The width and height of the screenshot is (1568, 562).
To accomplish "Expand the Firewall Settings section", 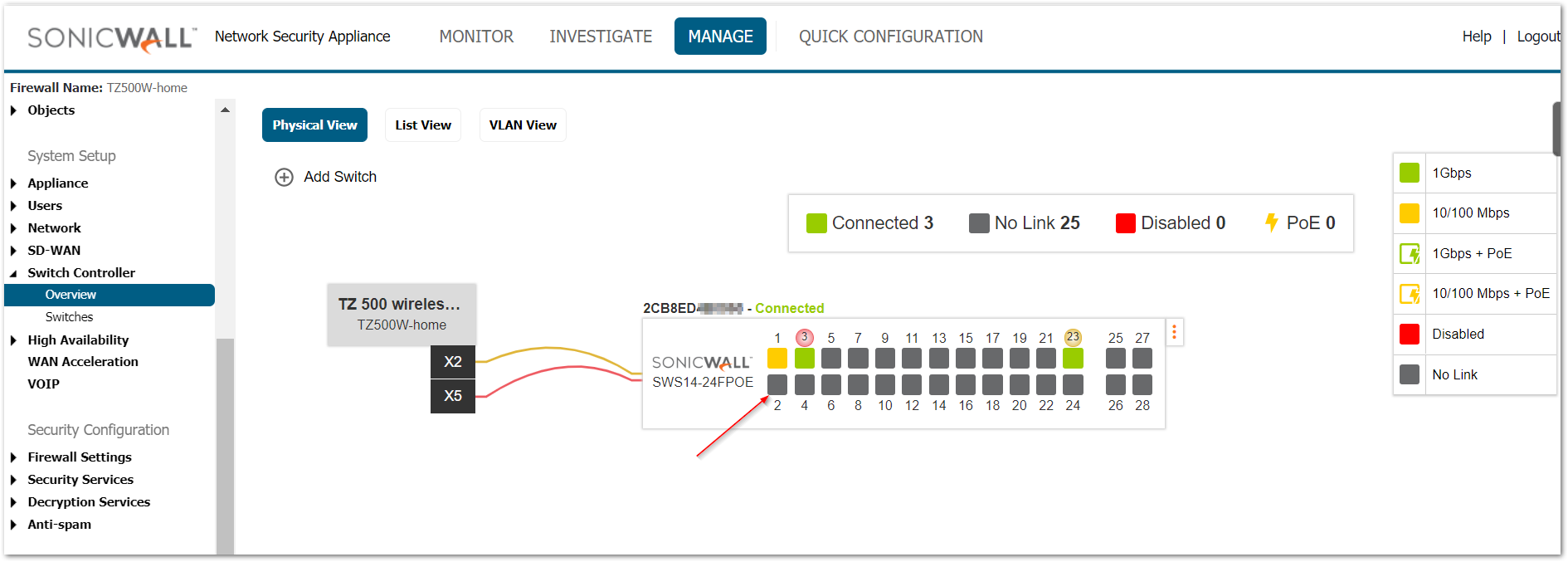I will click(x=13, y=457).
